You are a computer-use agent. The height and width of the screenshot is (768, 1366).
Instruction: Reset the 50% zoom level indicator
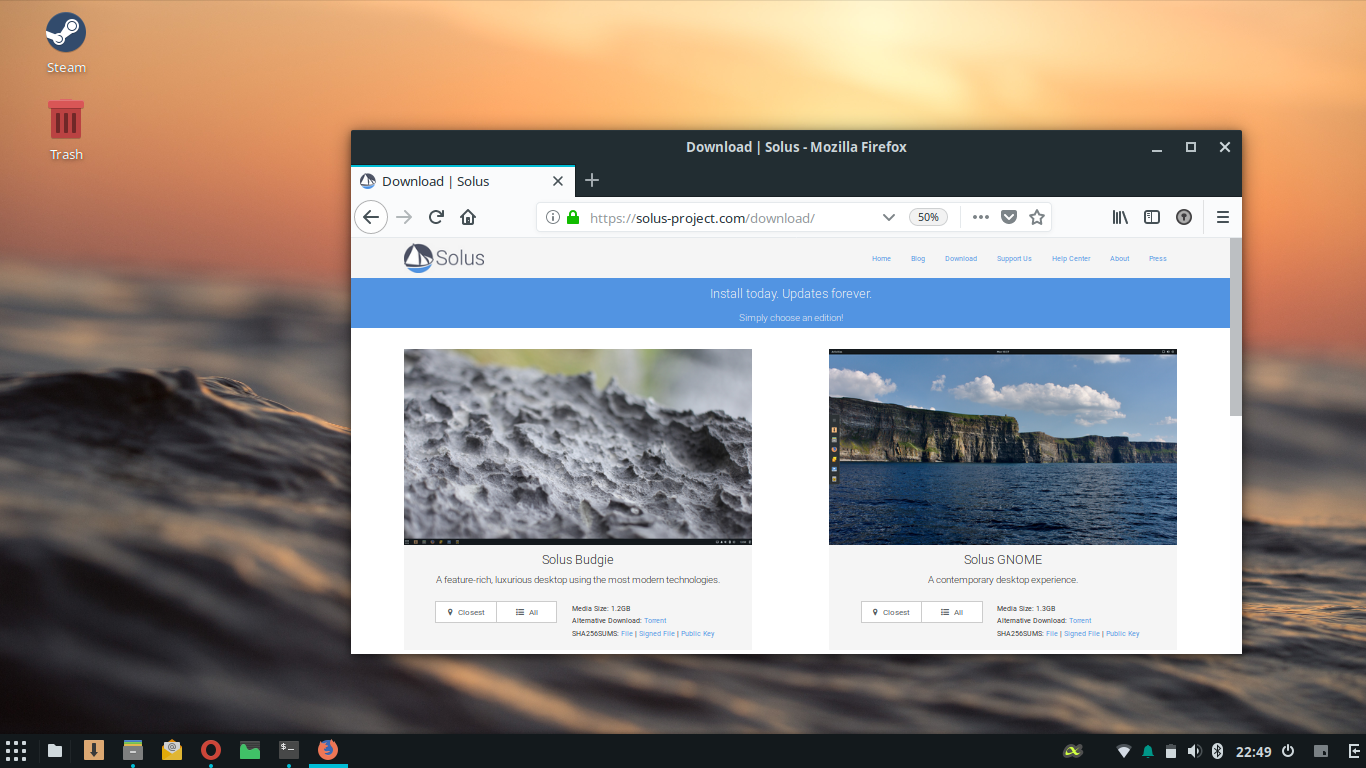[x=928, y=217]
